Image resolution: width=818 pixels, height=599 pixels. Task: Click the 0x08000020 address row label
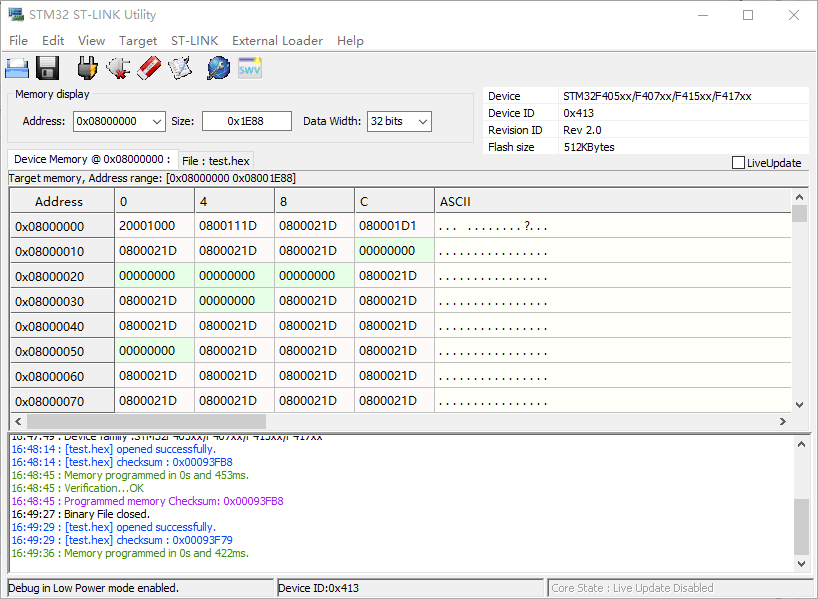click(x=62, y=276)
